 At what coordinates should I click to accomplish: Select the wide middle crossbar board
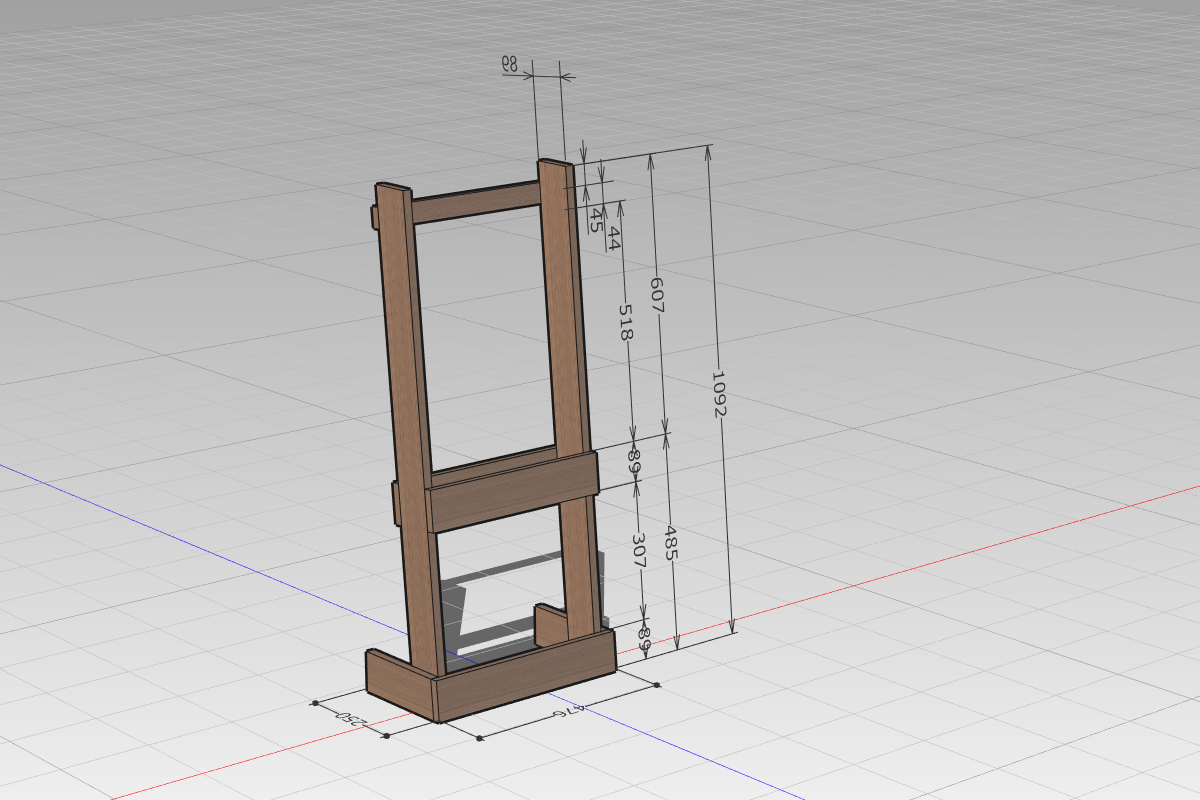tap(512, 492)
